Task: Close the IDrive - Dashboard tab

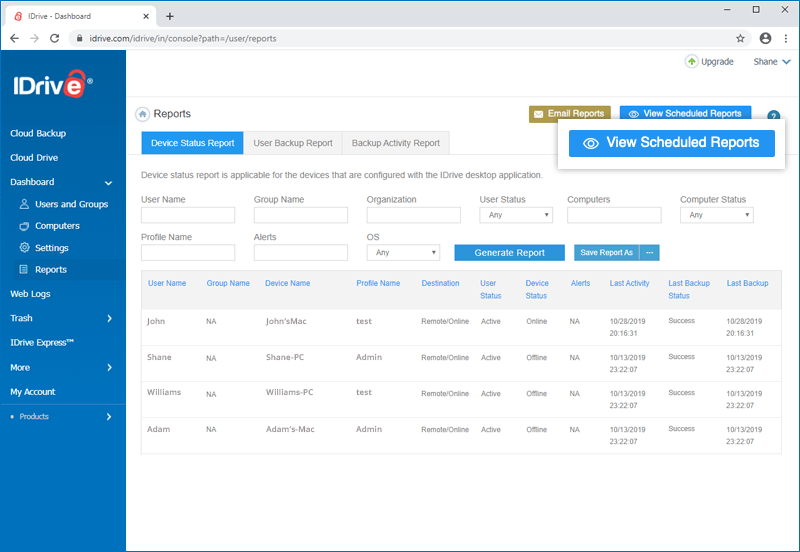Action: (x=146, y=16)
